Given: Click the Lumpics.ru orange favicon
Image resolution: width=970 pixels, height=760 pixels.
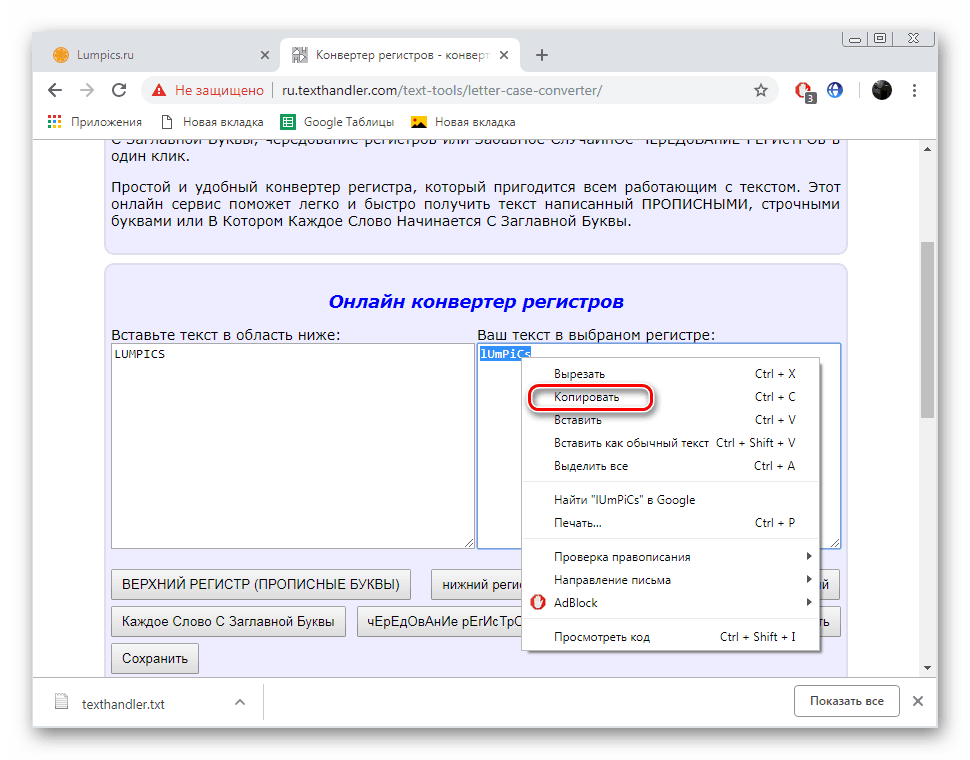Looking at the screenshot, I should tap(61, 55).
